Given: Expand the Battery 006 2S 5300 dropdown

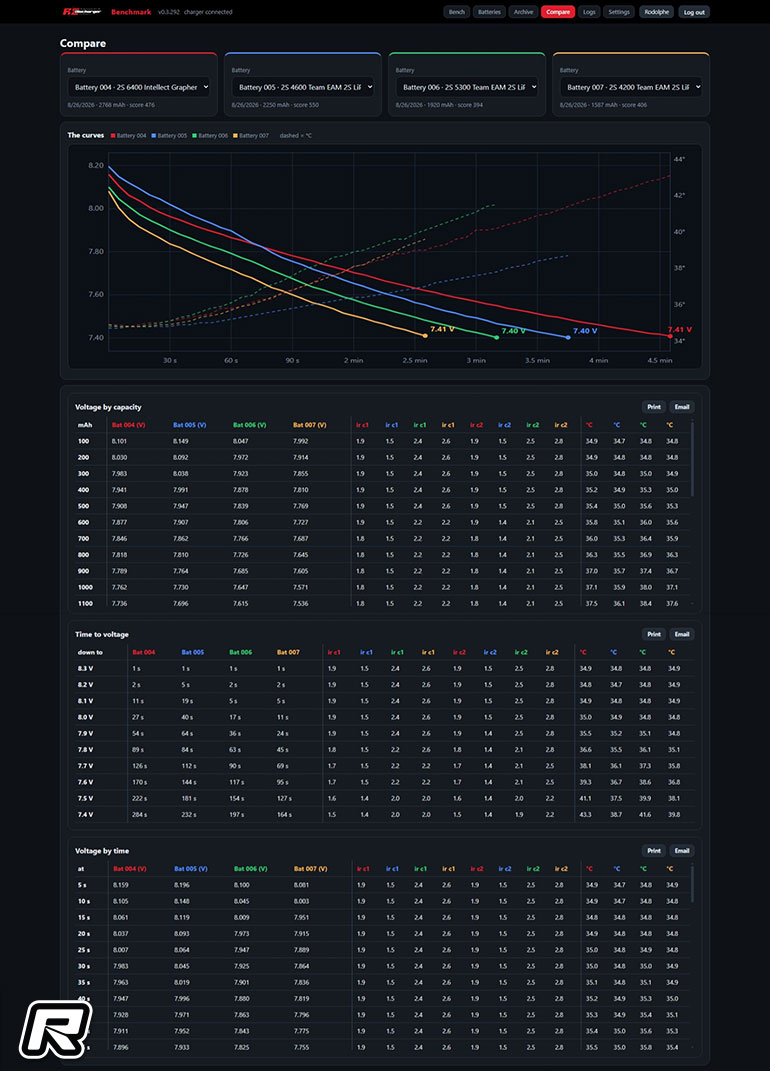Looking at the screenshot, I should coord(467,87).
